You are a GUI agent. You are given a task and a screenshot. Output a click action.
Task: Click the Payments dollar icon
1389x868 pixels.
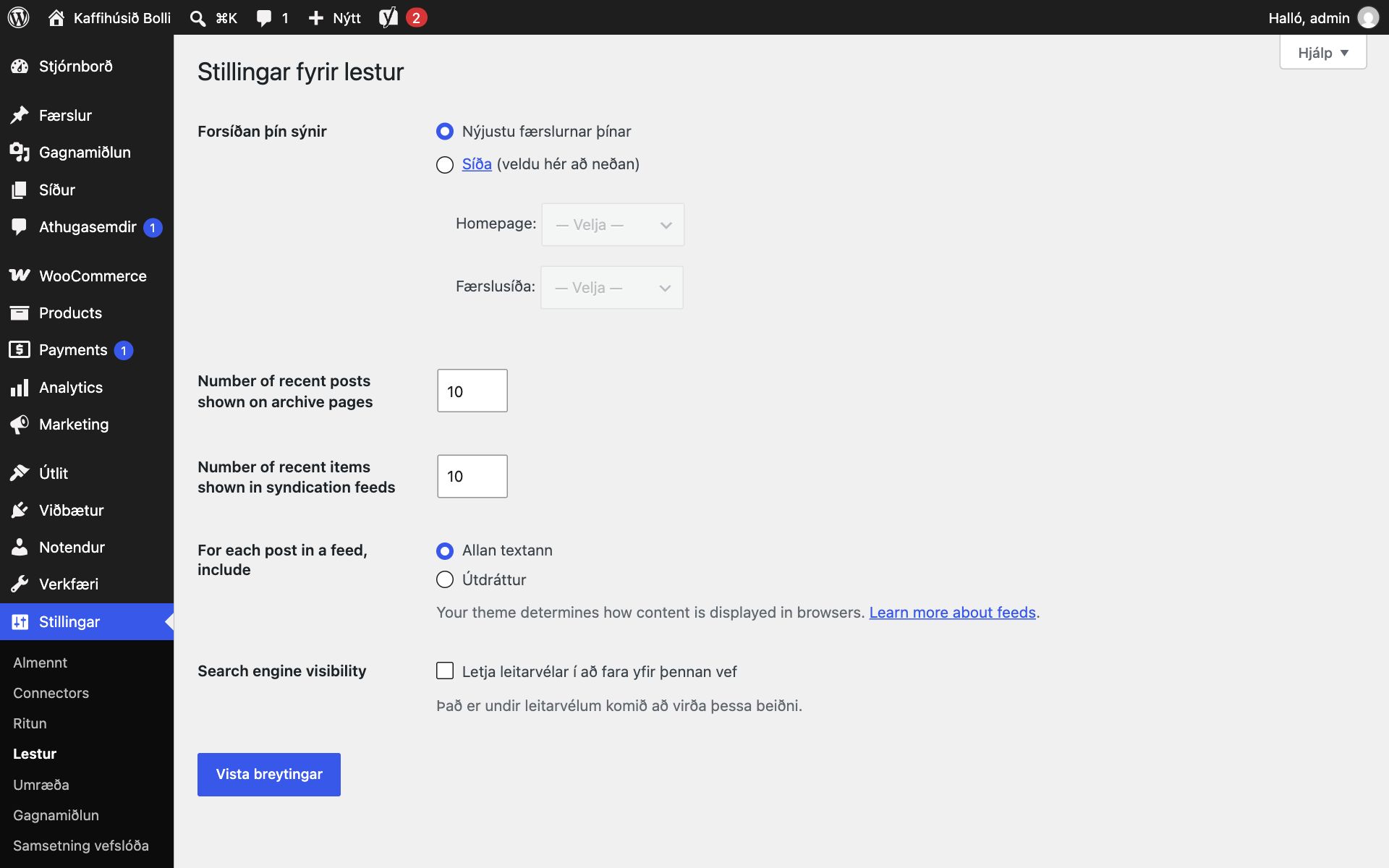pos(20,350)
